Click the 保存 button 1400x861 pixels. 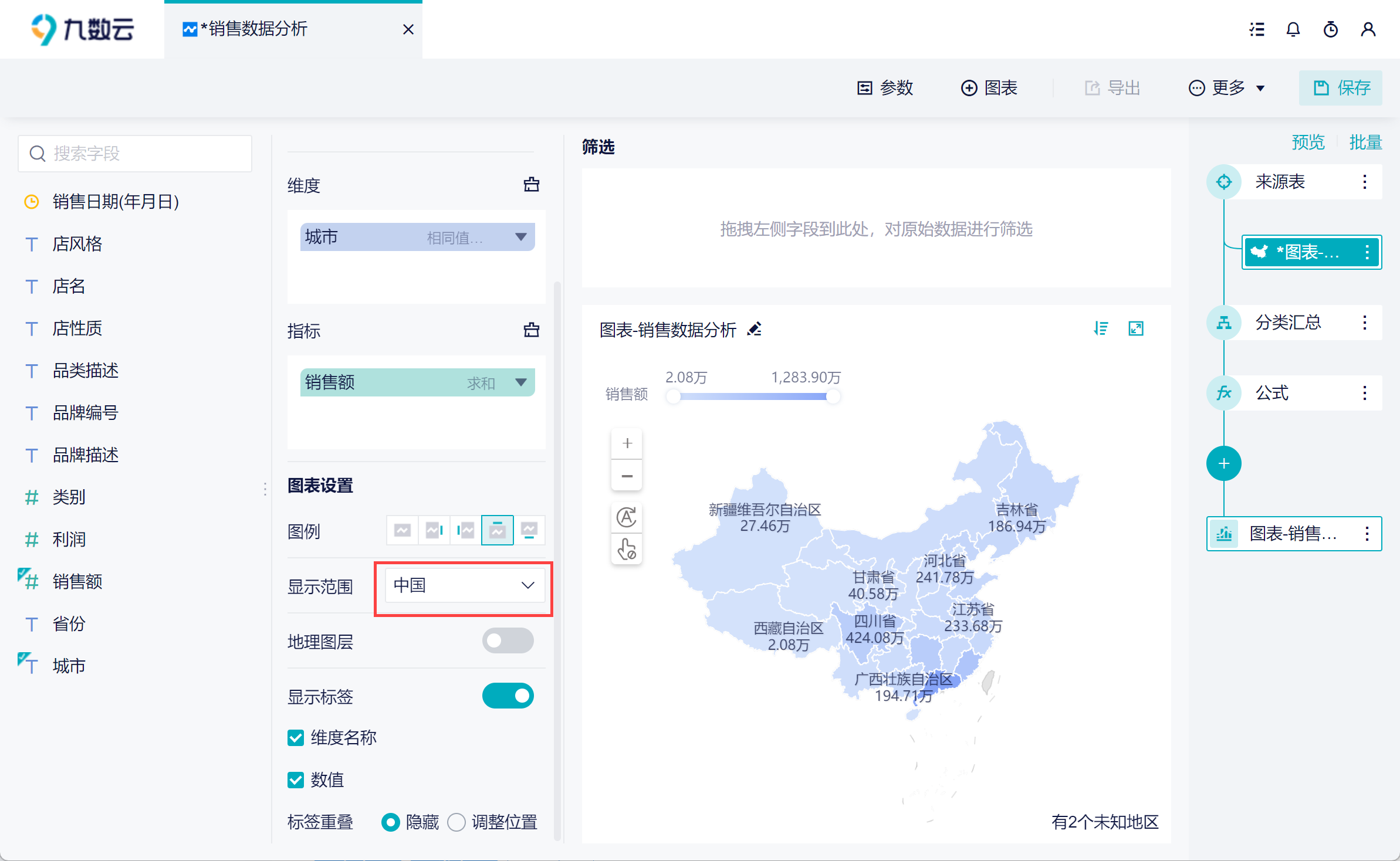1341,88
